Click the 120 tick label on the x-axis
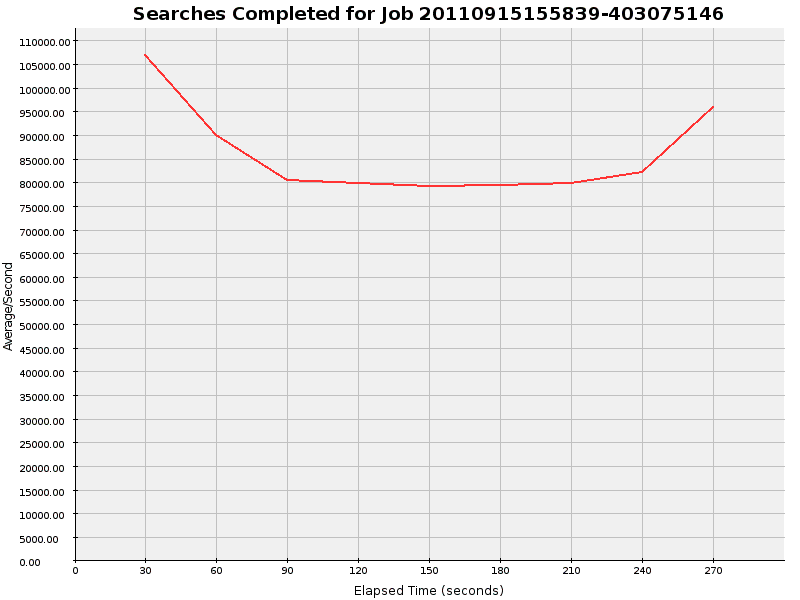800x600 pixels. pyautogui.click(x=358, y=570)
